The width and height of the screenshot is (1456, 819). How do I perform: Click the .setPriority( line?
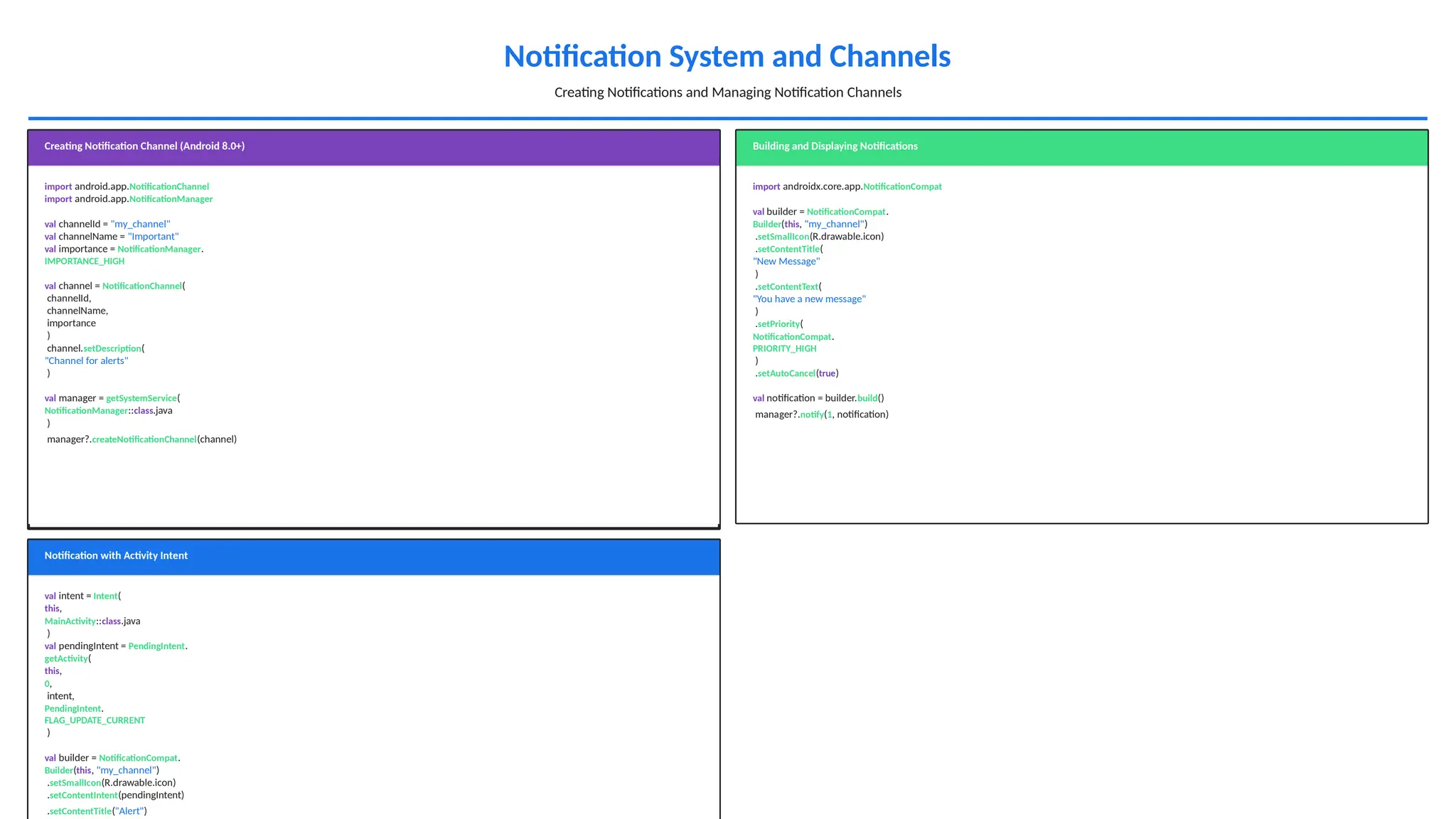click(x=779, y=324)
